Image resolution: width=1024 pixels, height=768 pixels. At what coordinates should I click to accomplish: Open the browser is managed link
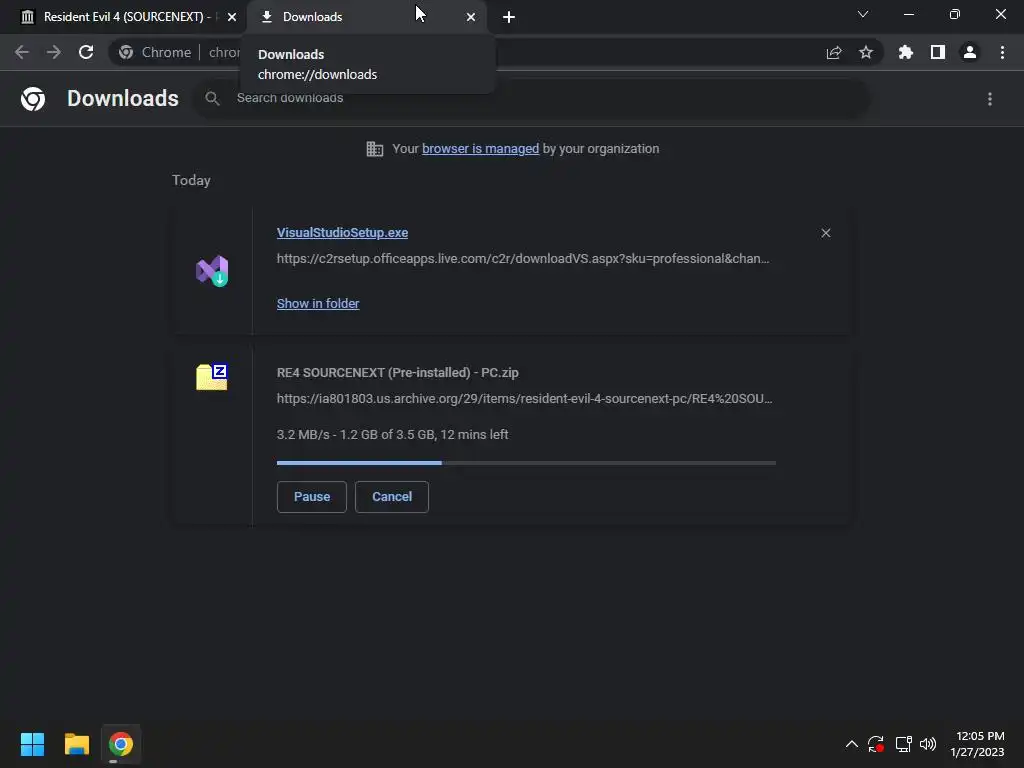[481, 148]
